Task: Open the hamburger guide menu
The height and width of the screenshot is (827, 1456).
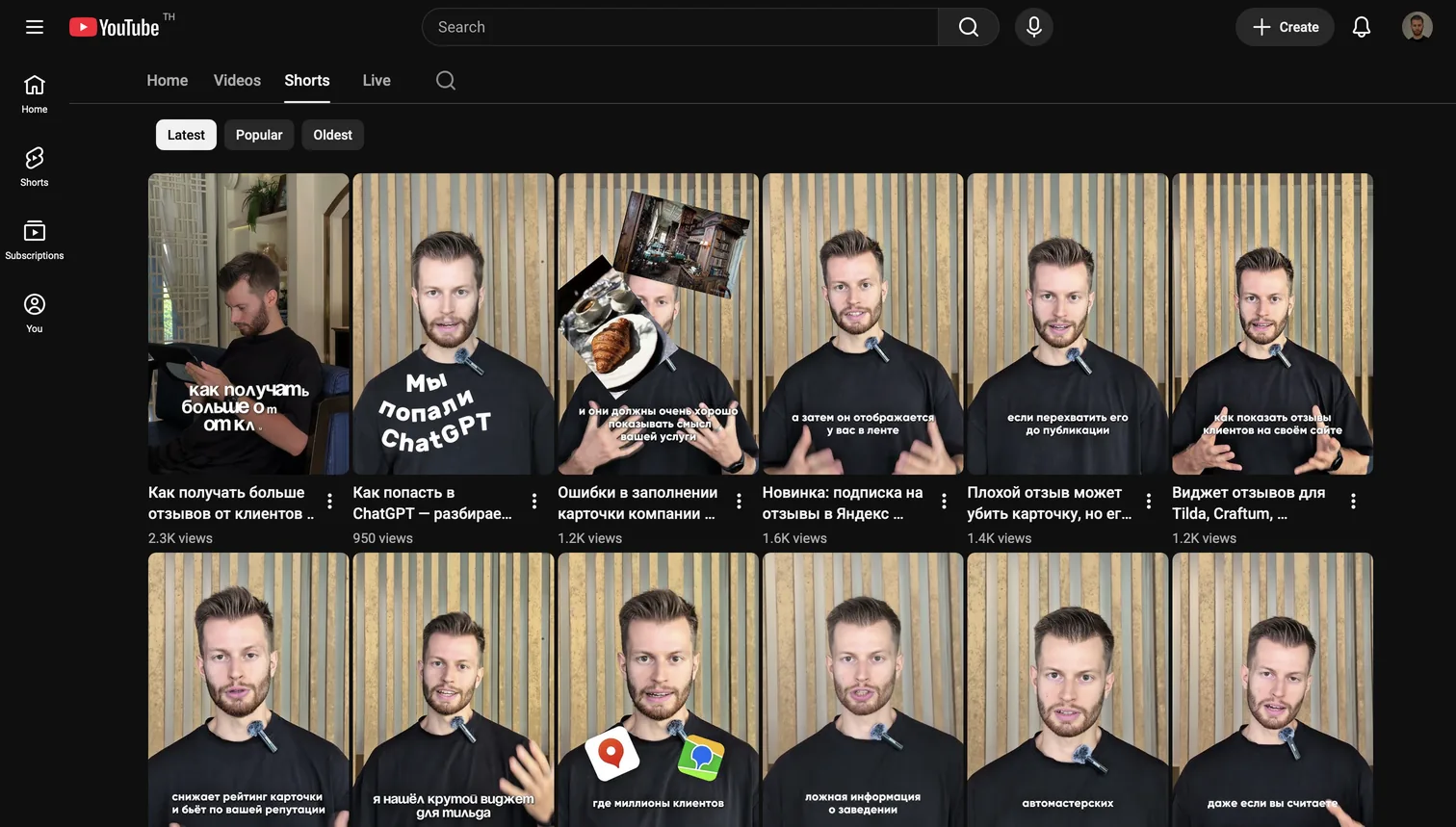Action: point(35,27)
